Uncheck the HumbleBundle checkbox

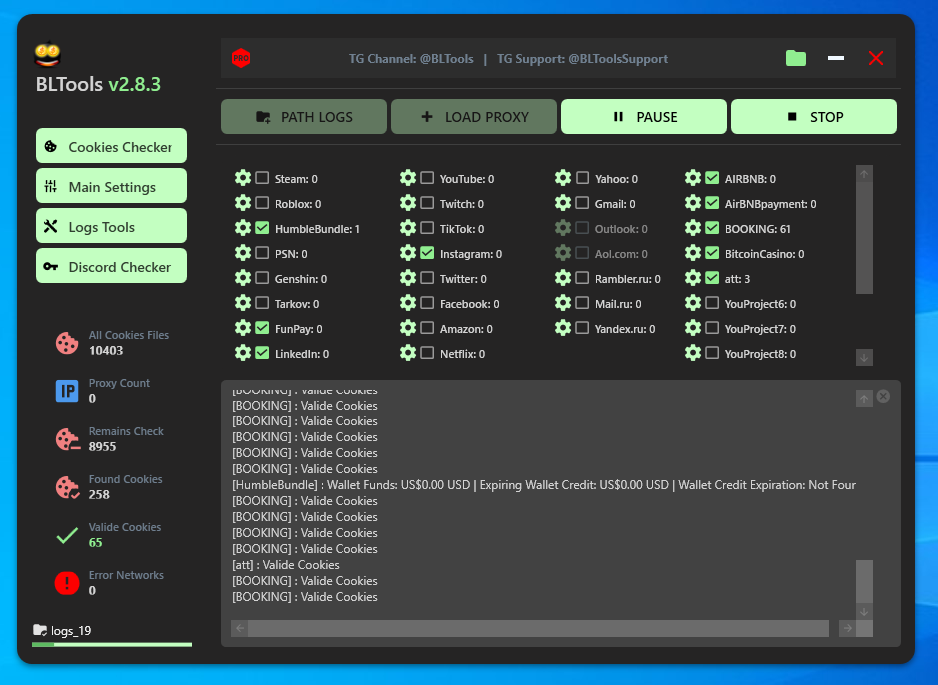point(262,228)
